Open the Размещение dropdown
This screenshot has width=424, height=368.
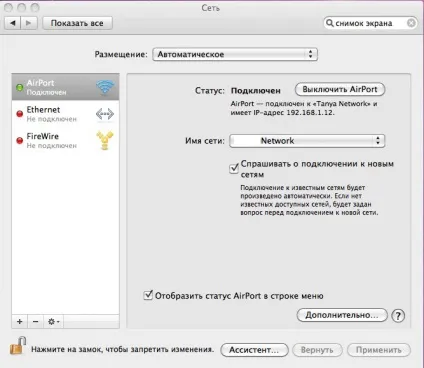pos(235,54)
